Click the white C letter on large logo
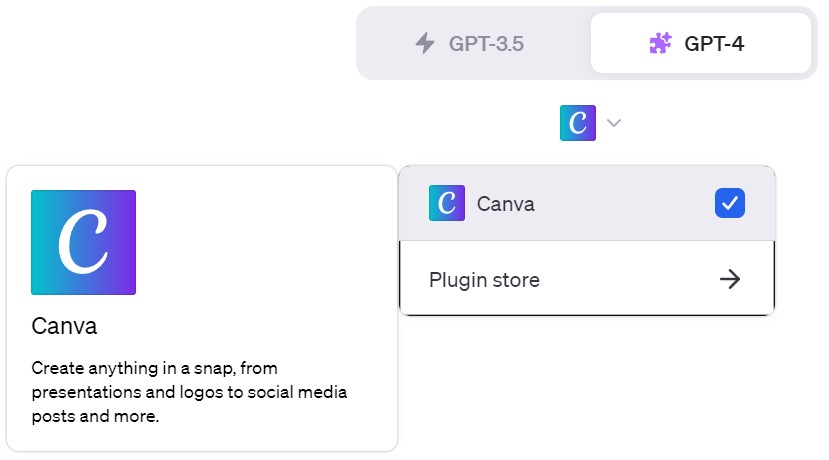 click(x=82, y=242)
